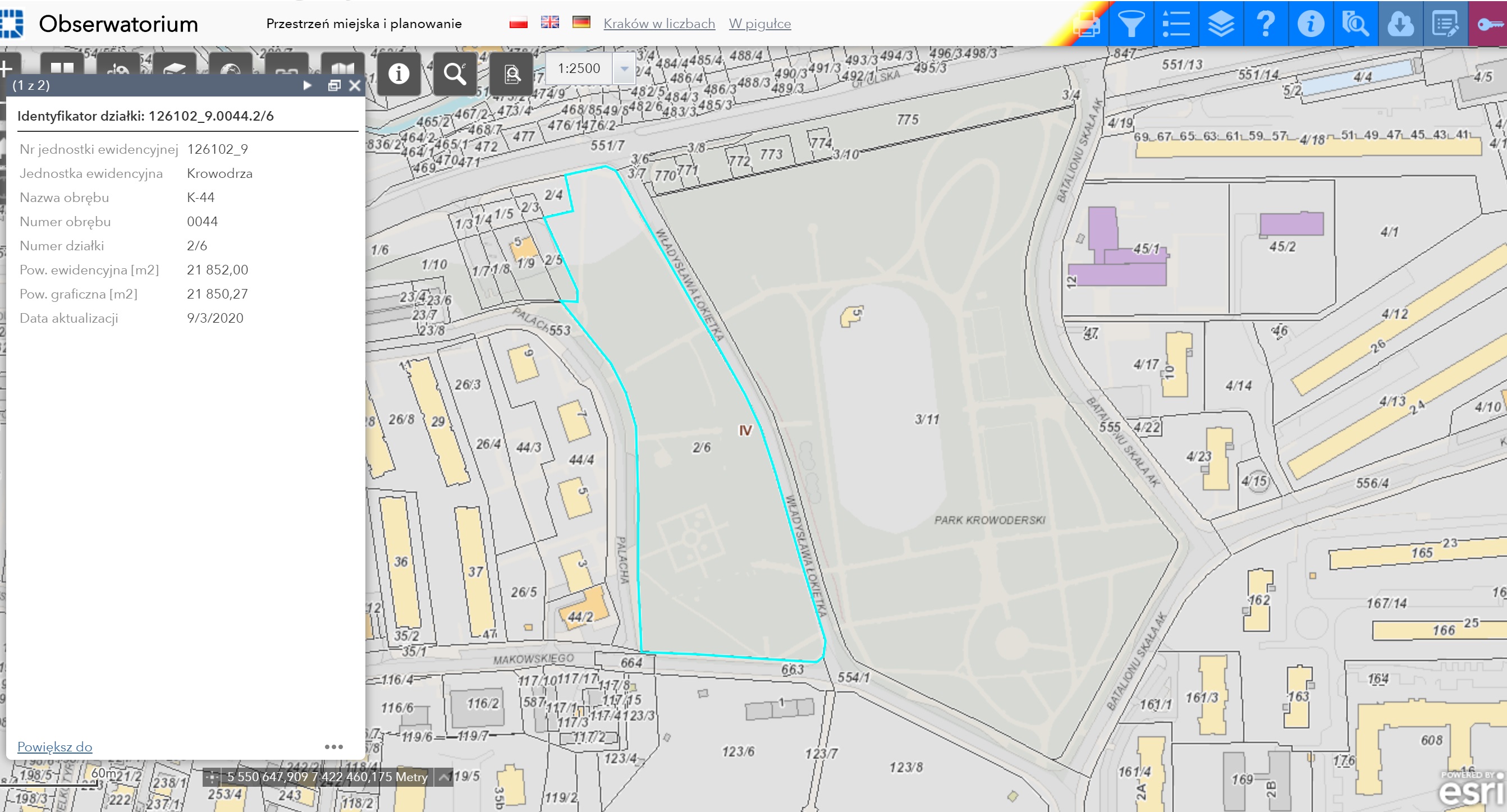The height and width of the screenshot is (812, 1507).
Task: Open the Print tool
Action: [1087, 24]
